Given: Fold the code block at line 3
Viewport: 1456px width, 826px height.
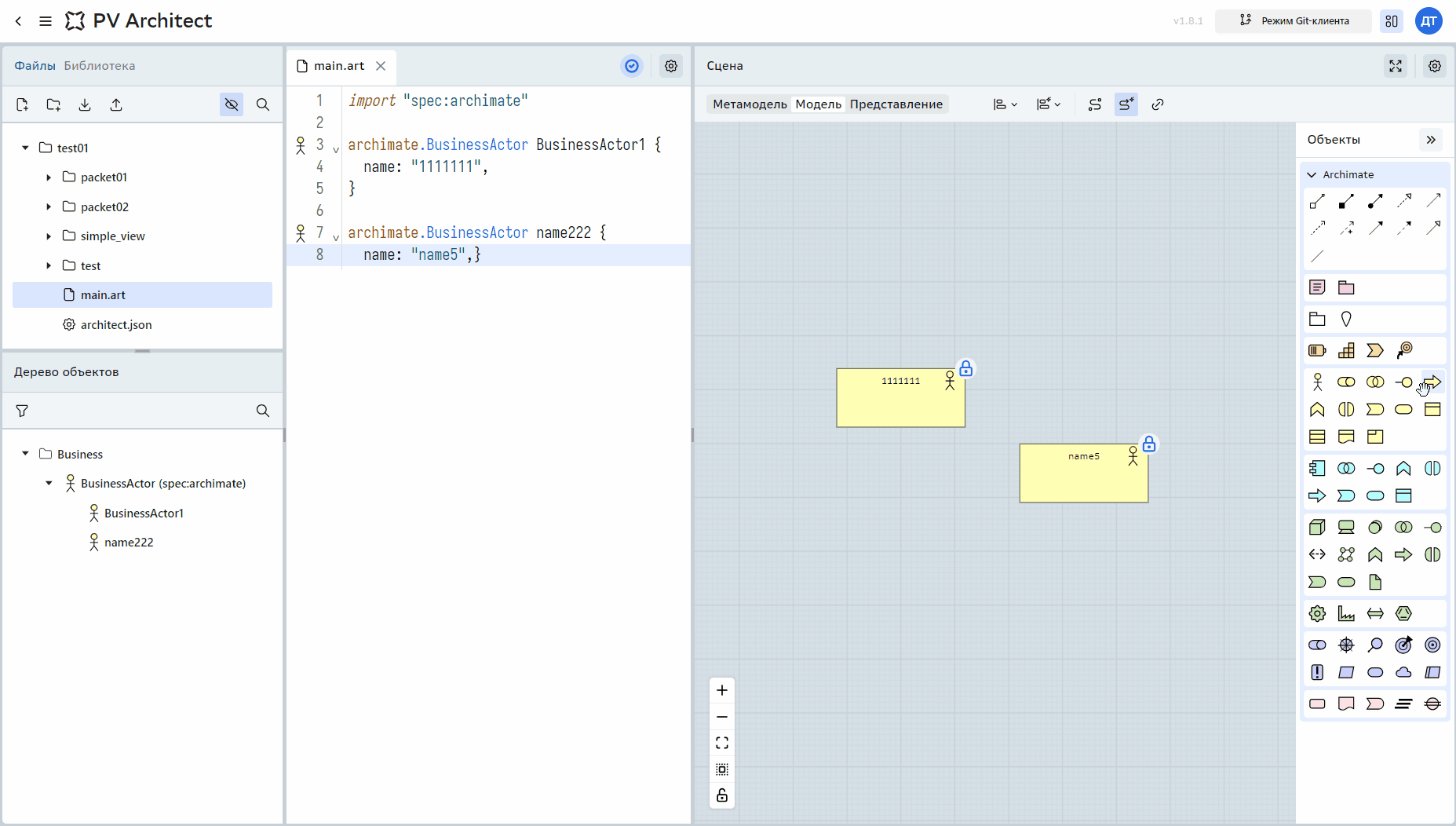Looking at the screenshot, I should (336, 149).
